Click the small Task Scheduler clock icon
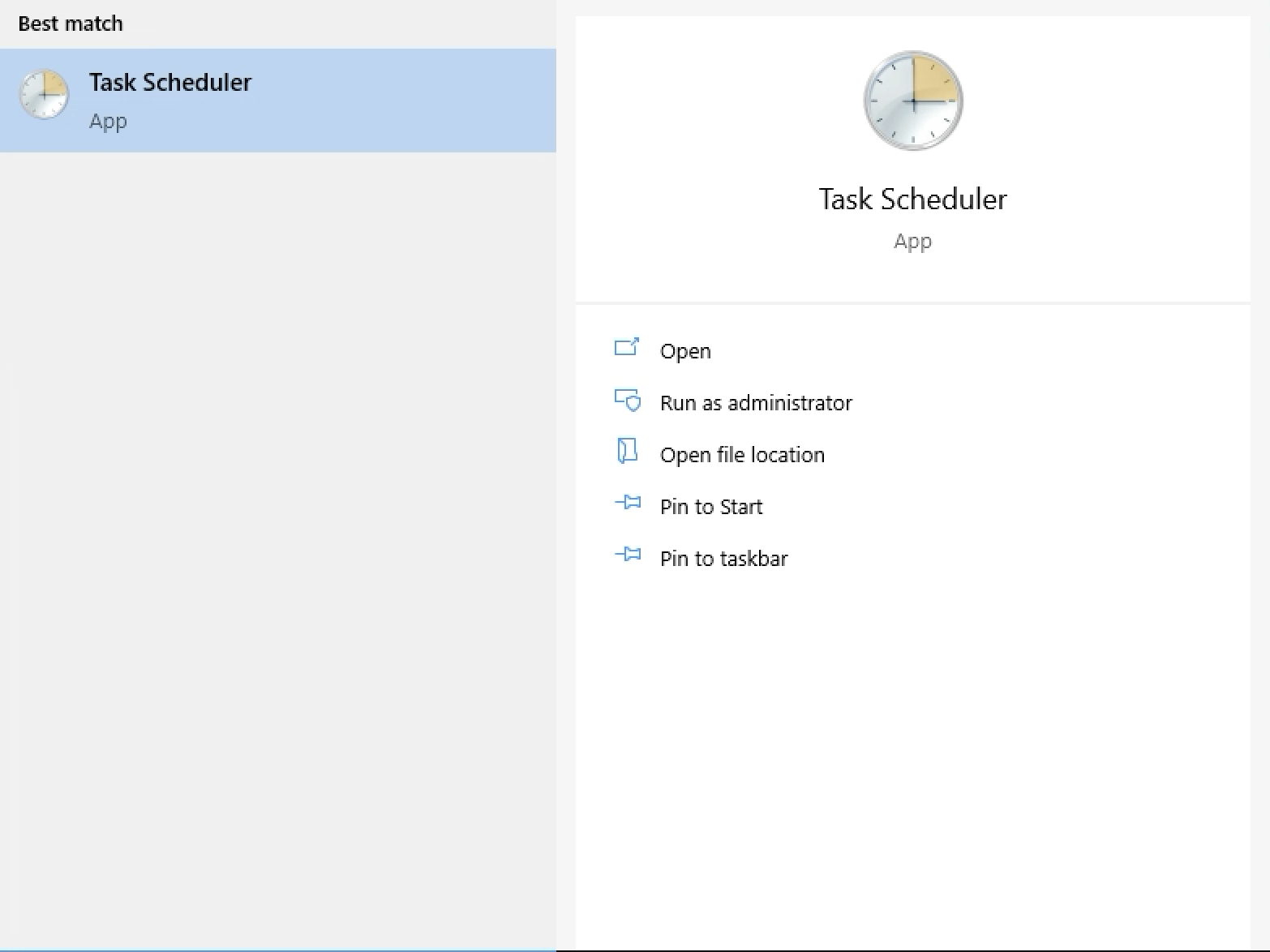 click(x=44, y=95)
